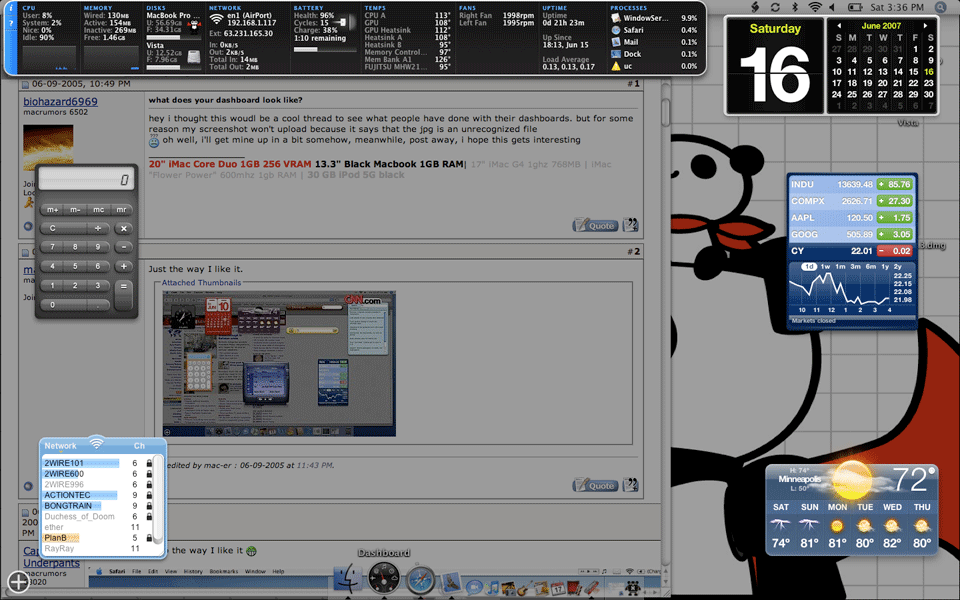The image size is (960, 600).
Task: Go to next month in calendar widget
Action: [925, 26]
